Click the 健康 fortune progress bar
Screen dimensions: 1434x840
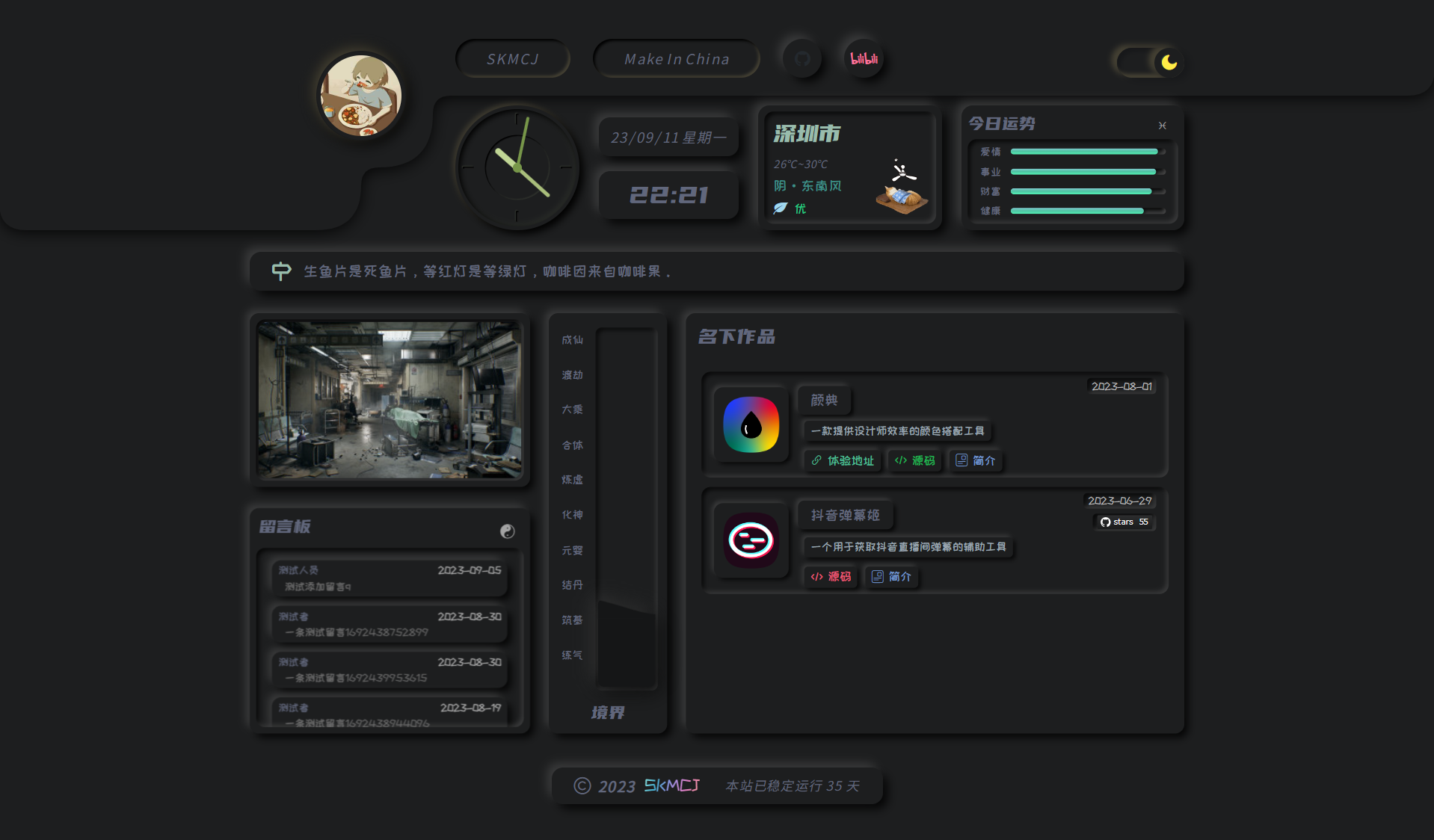tap(1088, 211)
